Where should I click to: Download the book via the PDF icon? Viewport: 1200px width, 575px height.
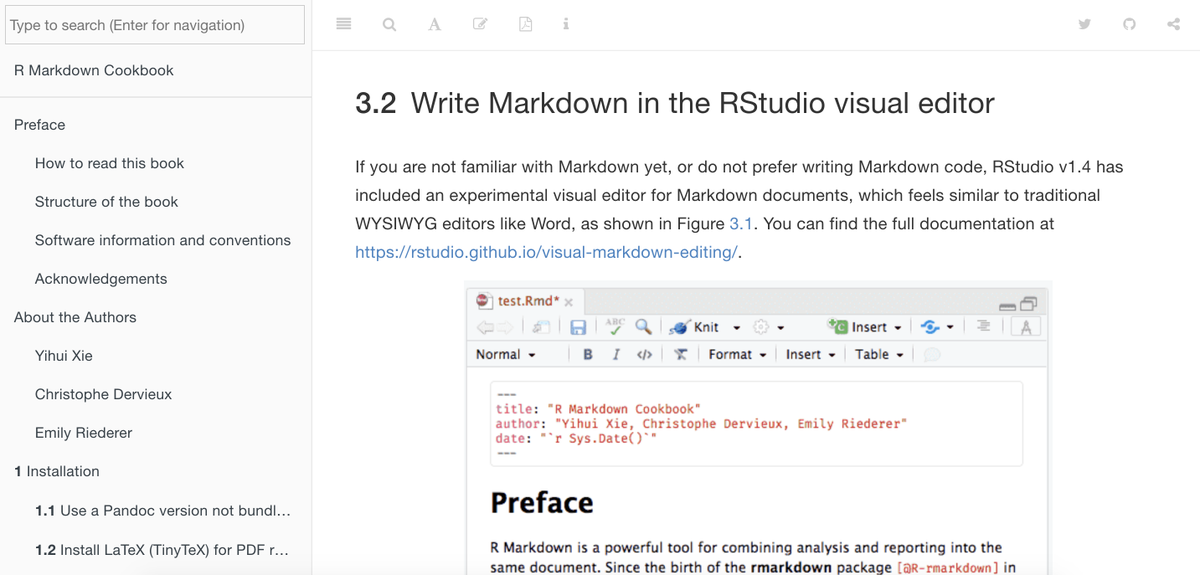525,25
